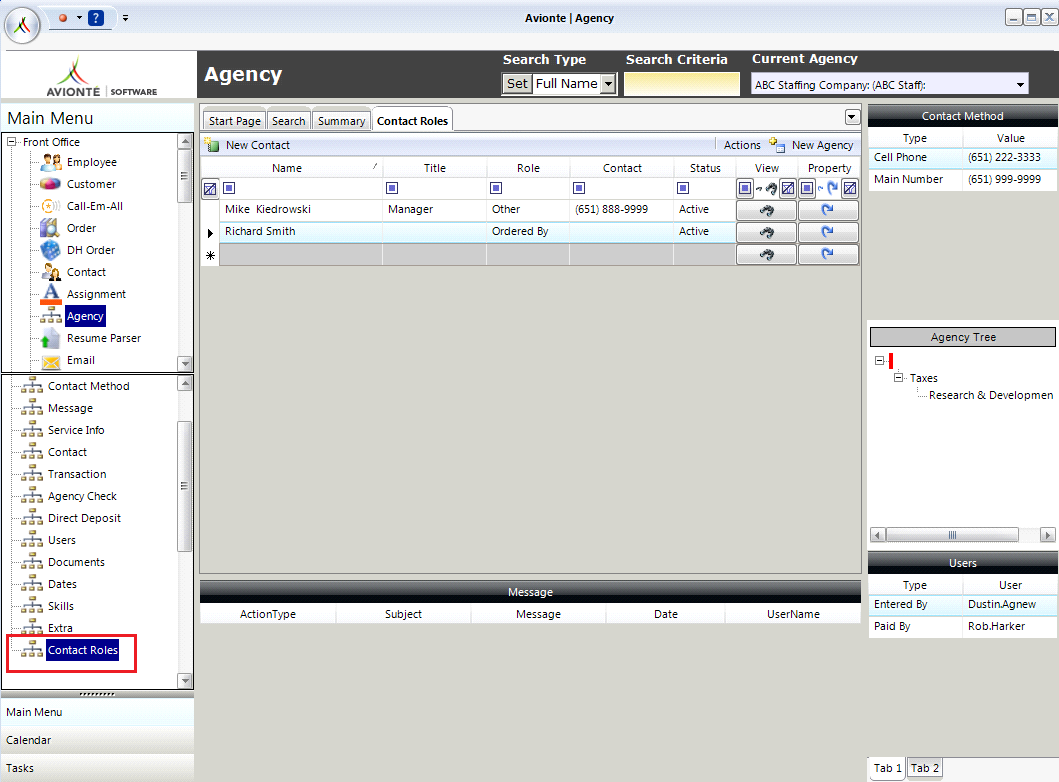Image resolution: width=1059 pixels, height=782 pixels.
Task: Switch to the Summary tab
Action: tap(341, 121)
